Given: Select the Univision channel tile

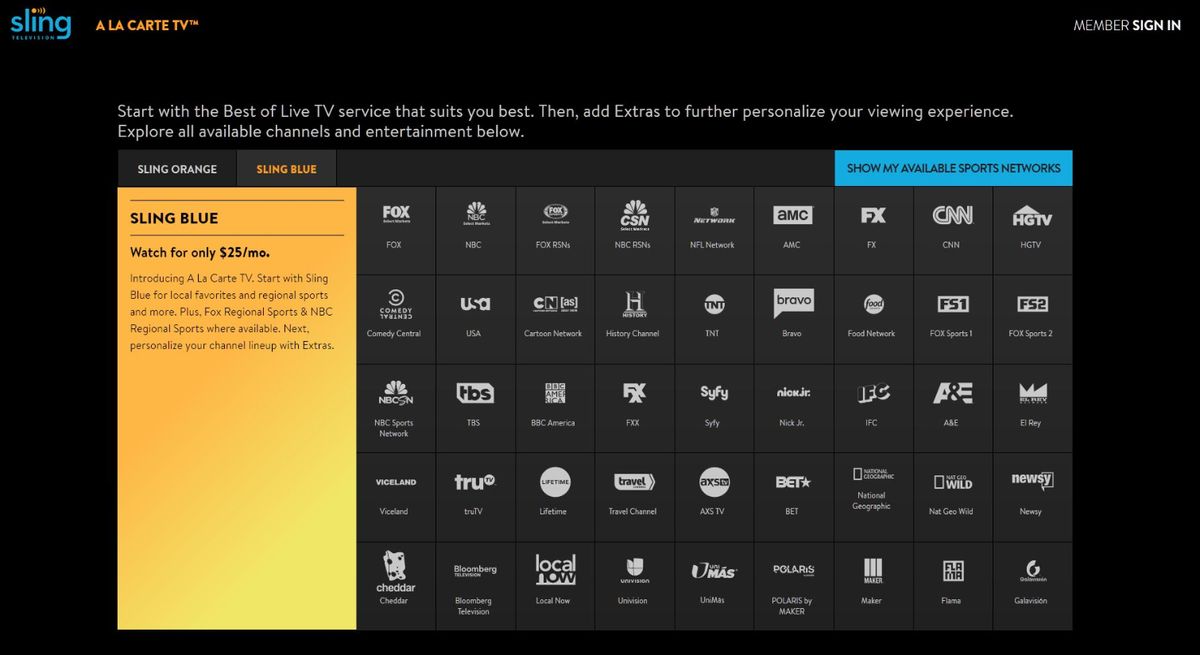Looking at the screenshot, I should (634, 586).
